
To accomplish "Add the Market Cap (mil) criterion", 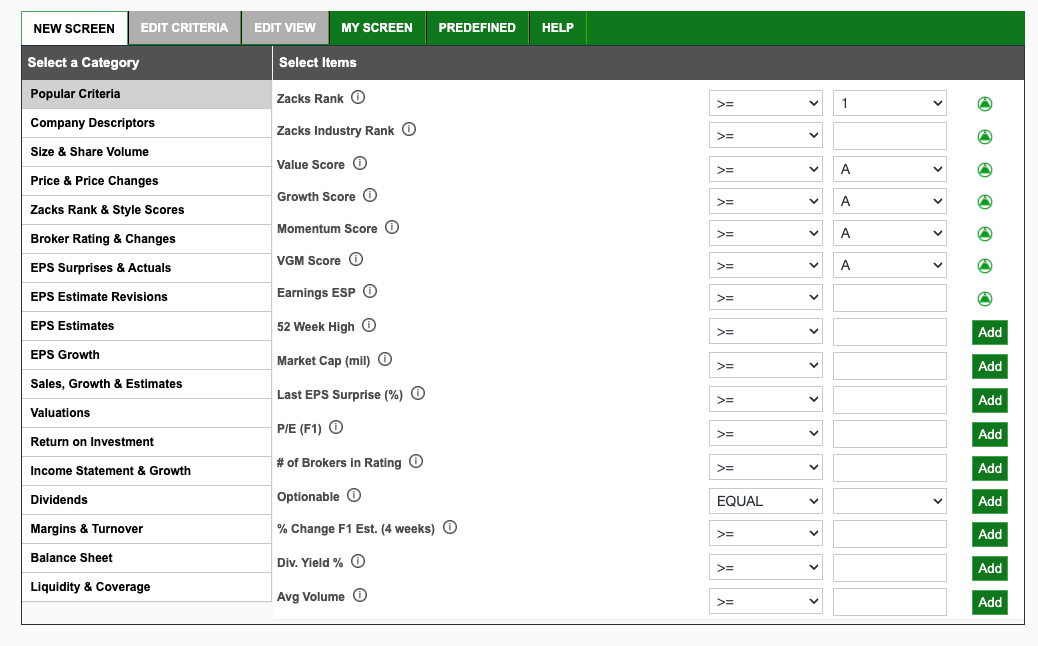I will 990,366.
